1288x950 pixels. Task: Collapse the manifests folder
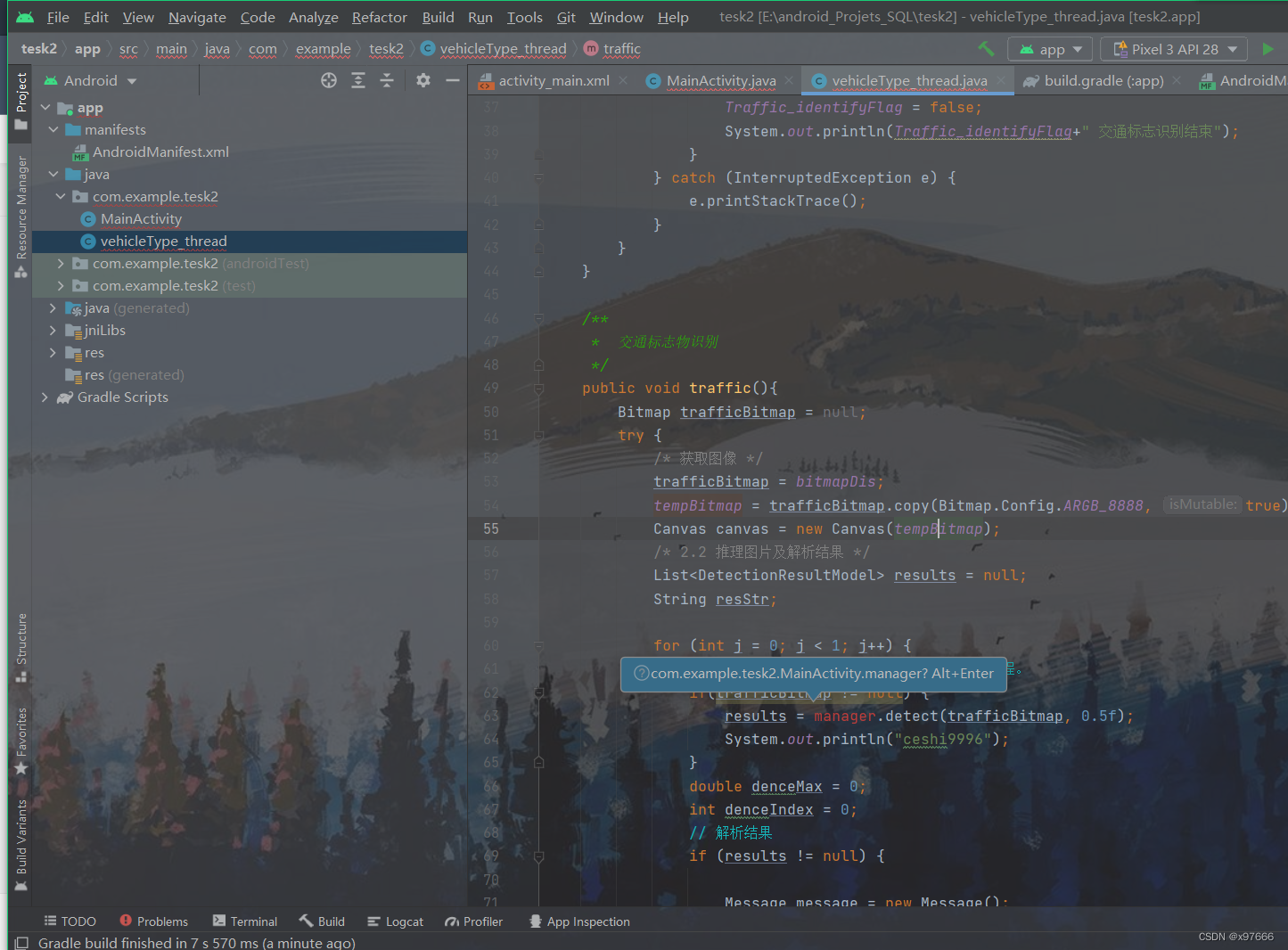pos(53,130)
